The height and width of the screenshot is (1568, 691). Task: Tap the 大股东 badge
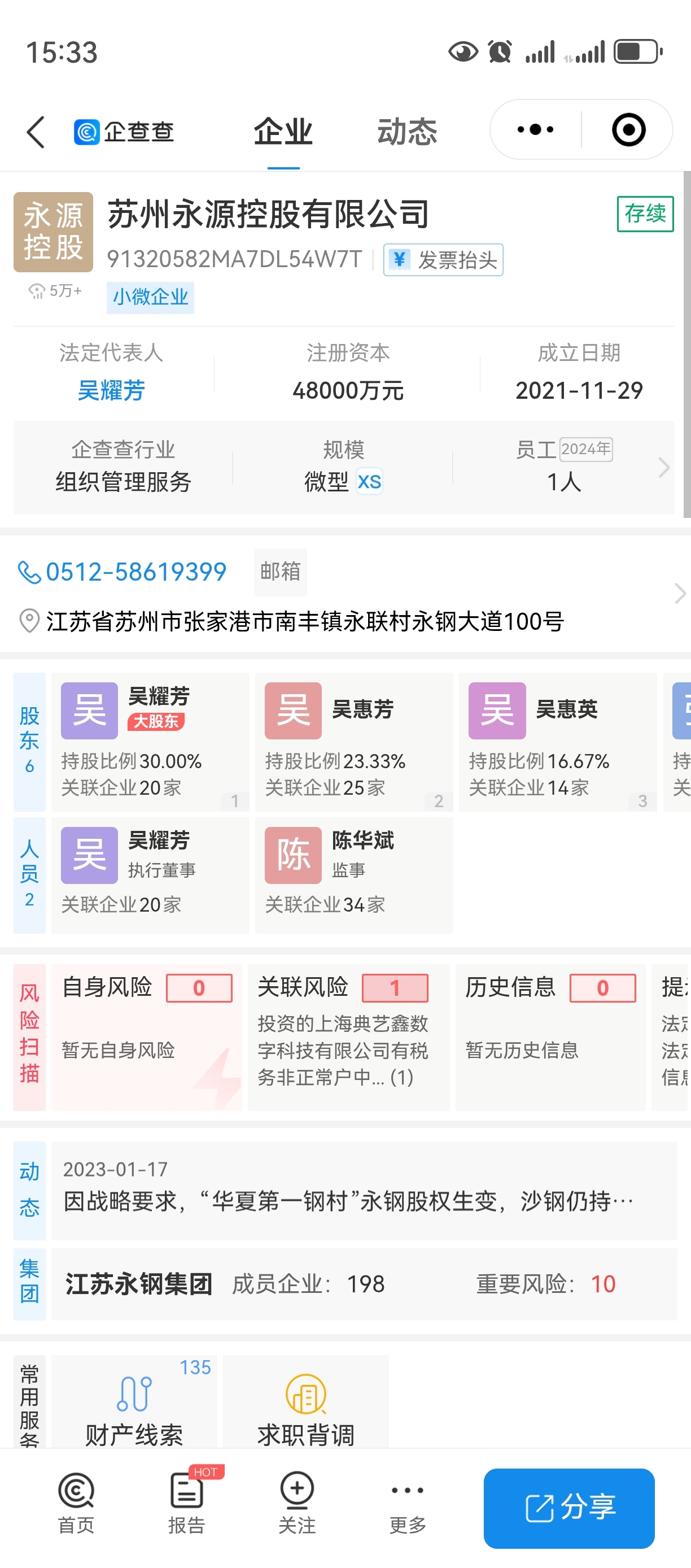coord(156,721)
